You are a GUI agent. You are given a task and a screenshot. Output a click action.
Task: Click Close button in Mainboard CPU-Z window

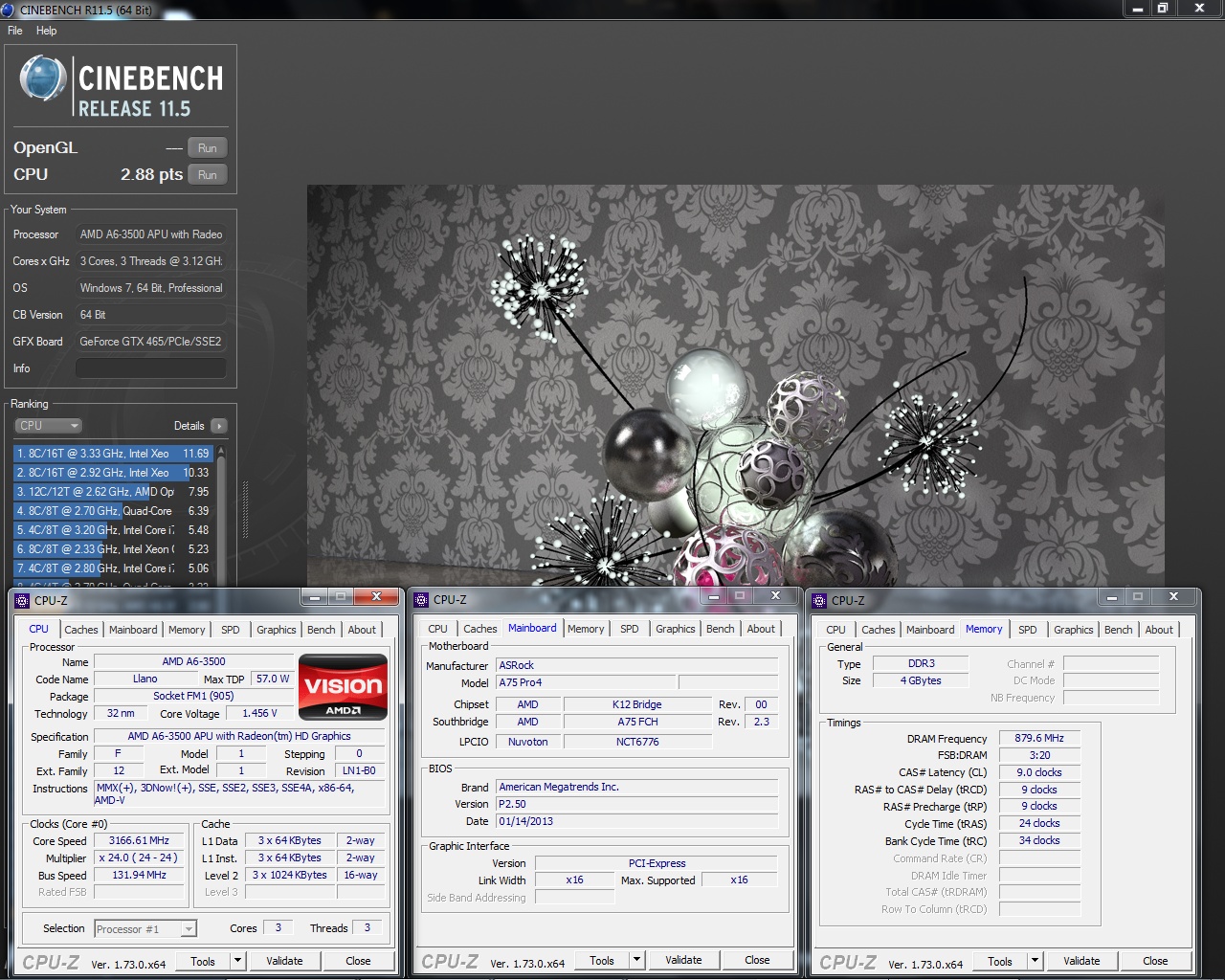(x=757, y=960)
